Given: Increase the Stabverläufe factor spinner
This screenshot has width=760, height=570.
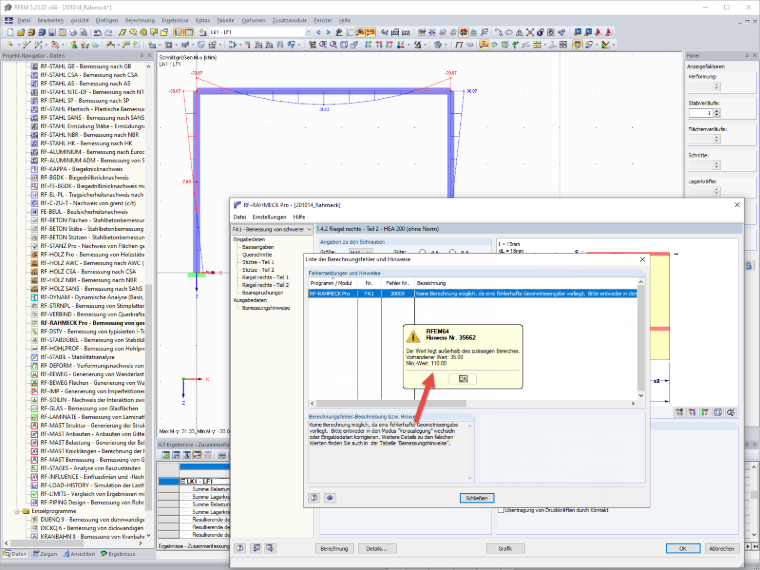Looking at the screenshot, I should coord(717,111).
